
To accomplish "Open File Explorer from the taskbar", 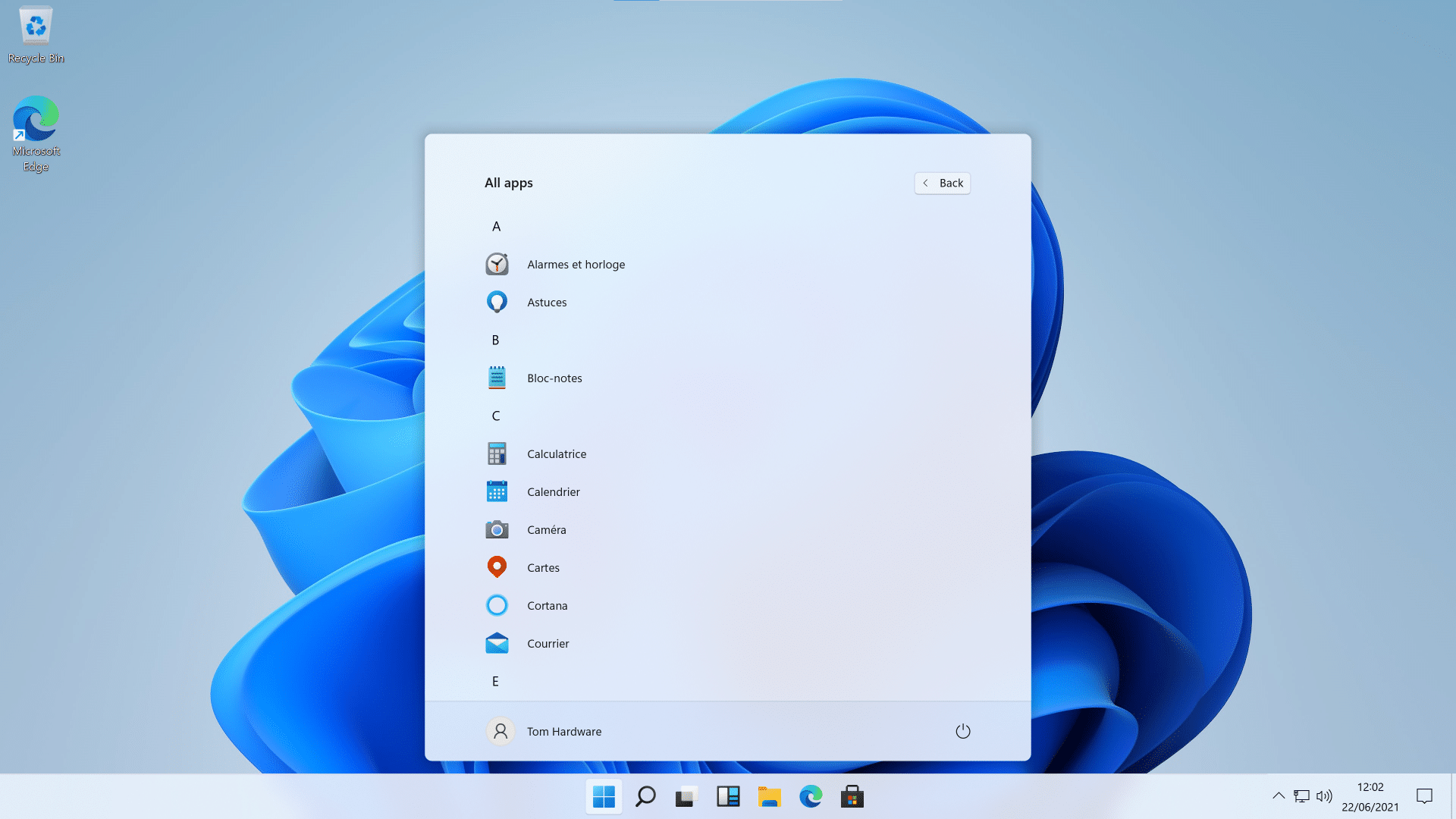I will (770, 796).
